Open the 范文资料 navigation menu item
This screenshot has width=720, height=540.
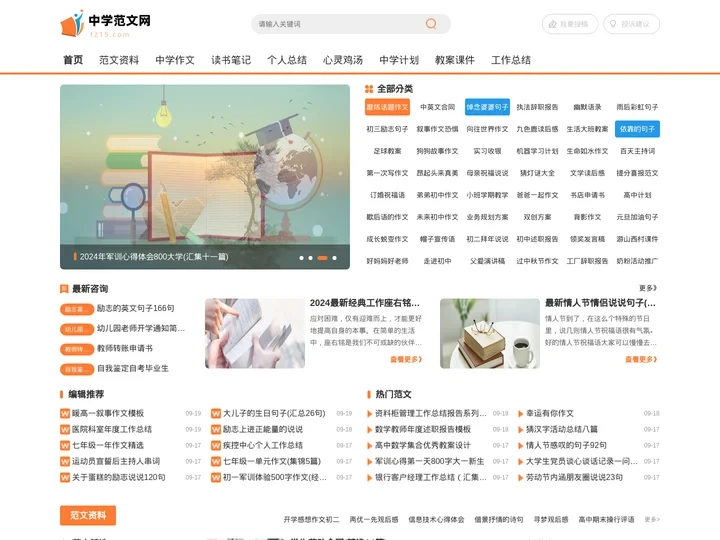click(x=119, y=60)
